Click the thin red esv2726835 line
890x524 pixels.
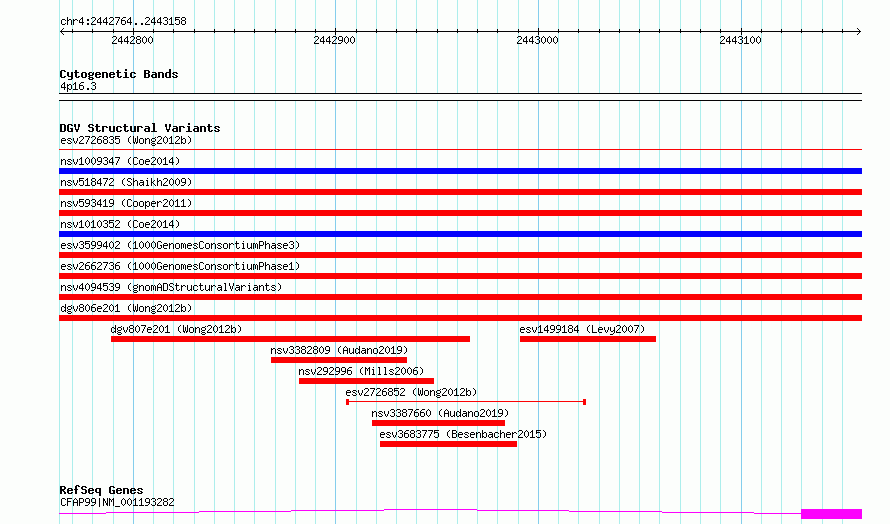460,150
